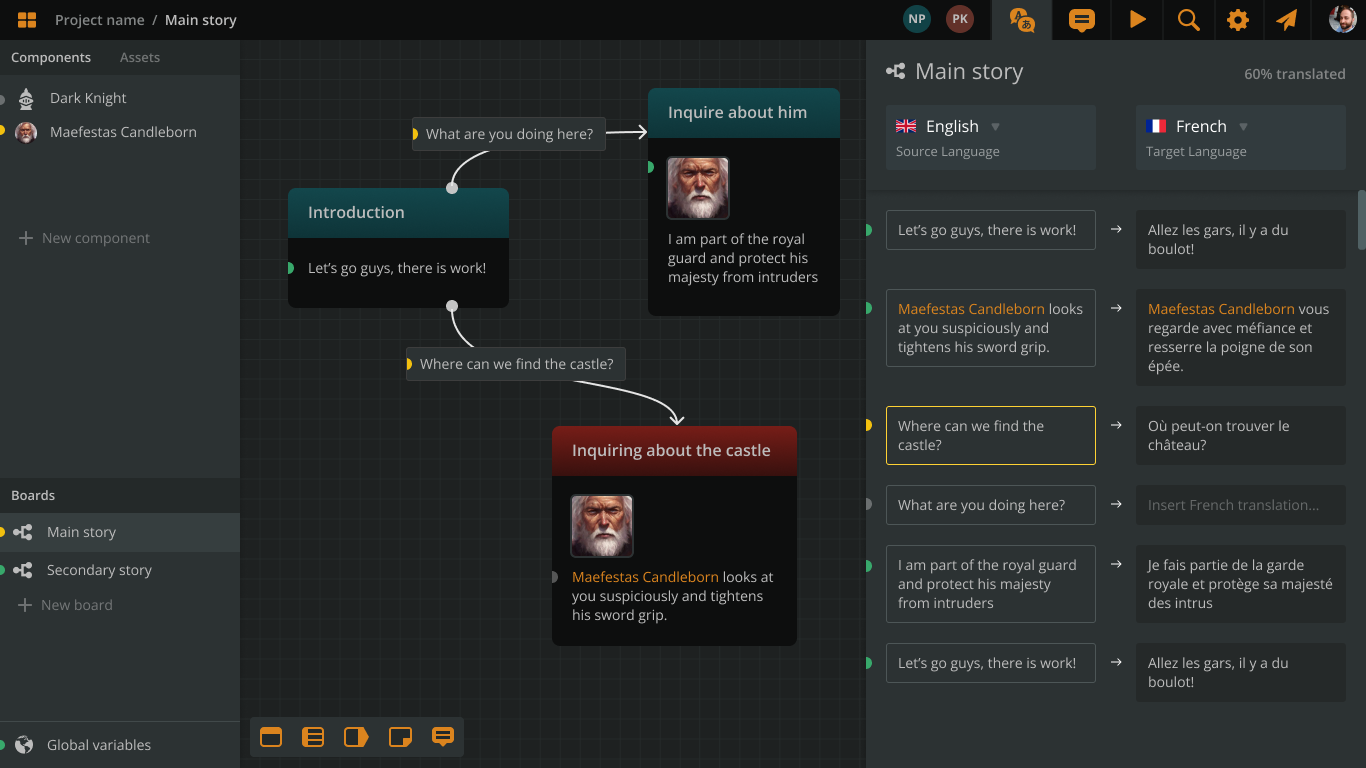Open the translation tool in the top bar
This screenshot has width=1366, height=768.
tap(1021, 19)
